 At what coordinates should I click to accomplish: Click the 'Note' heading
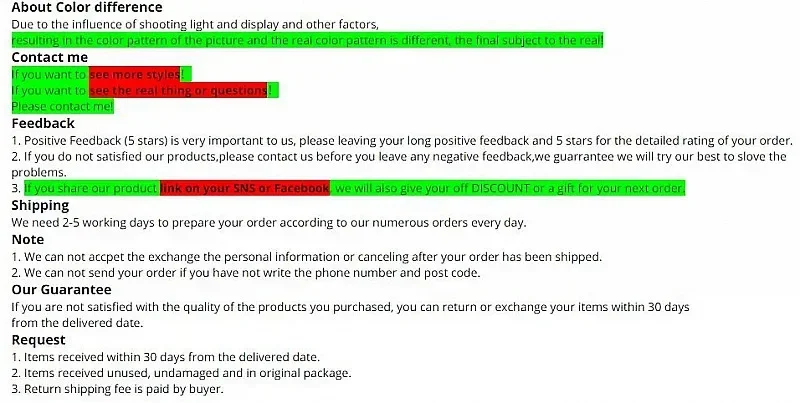[28, 239]
